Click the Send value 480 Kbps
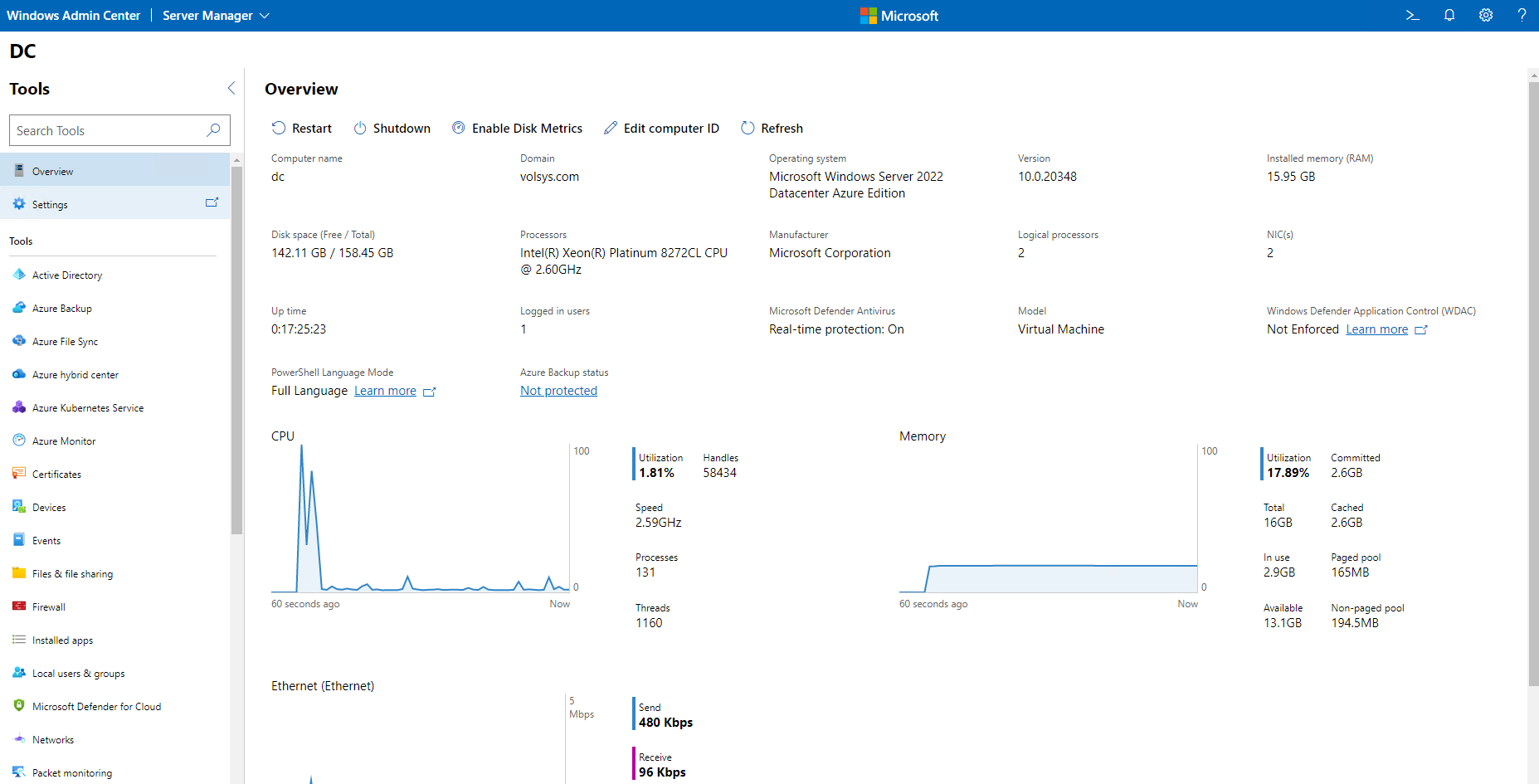 (x=665, y=723)
